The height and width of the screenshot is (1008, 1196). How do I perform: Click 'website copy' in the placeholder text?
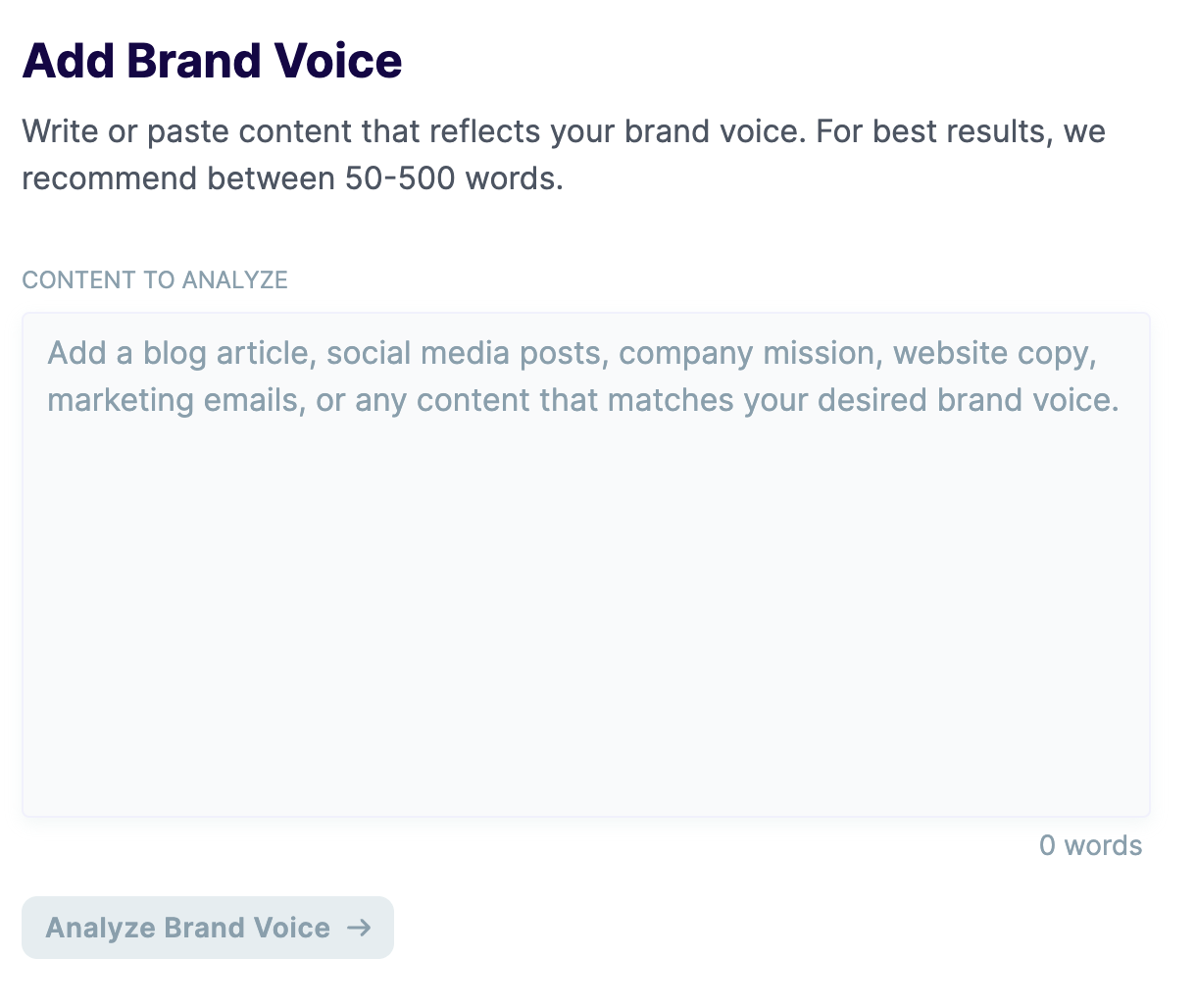994,353
